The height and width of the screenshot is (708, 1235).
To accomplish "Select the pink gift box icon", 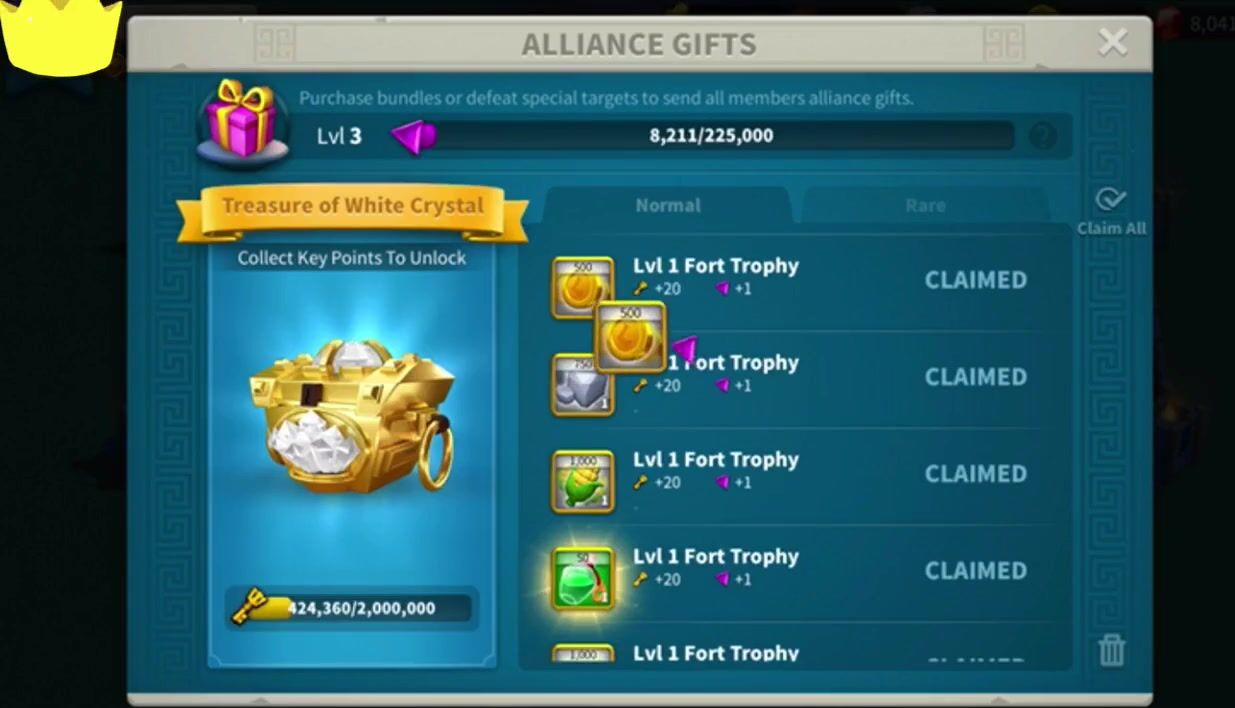I will tap(240, 120).
